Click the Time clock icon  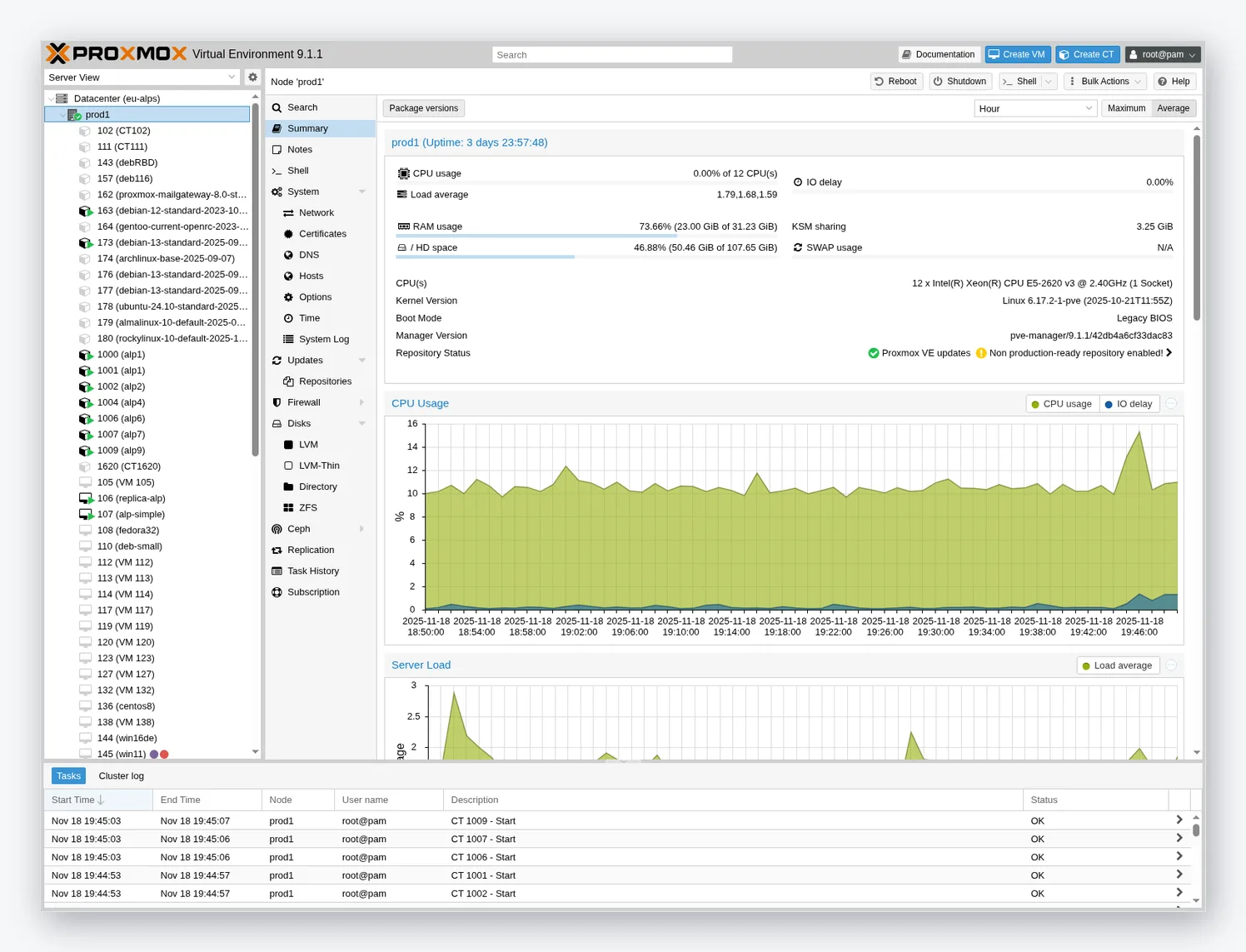coord(288,318)
